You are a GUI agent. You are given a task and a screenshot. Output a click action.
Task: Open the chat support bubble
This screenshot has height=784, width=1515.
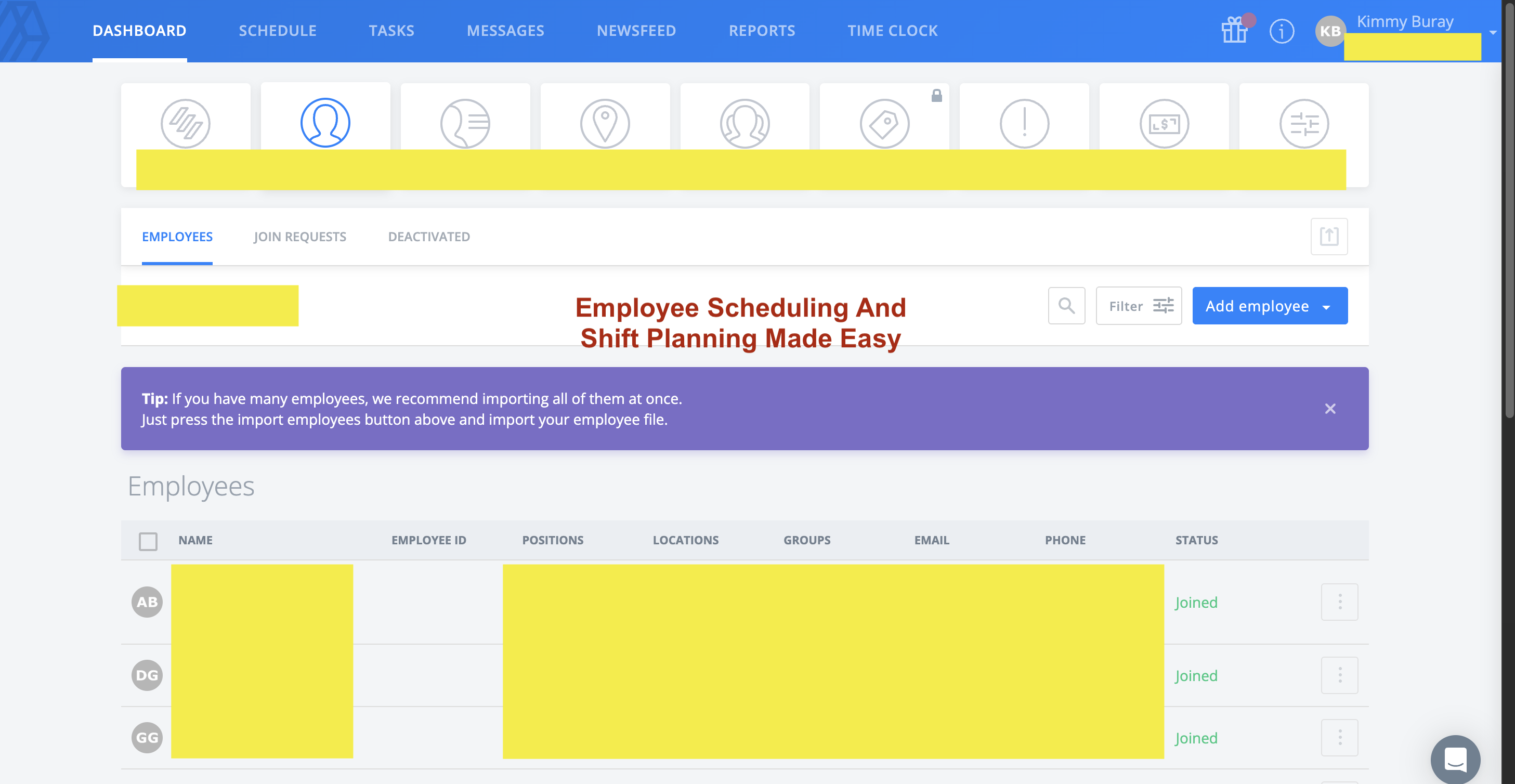click(1455, 759)
